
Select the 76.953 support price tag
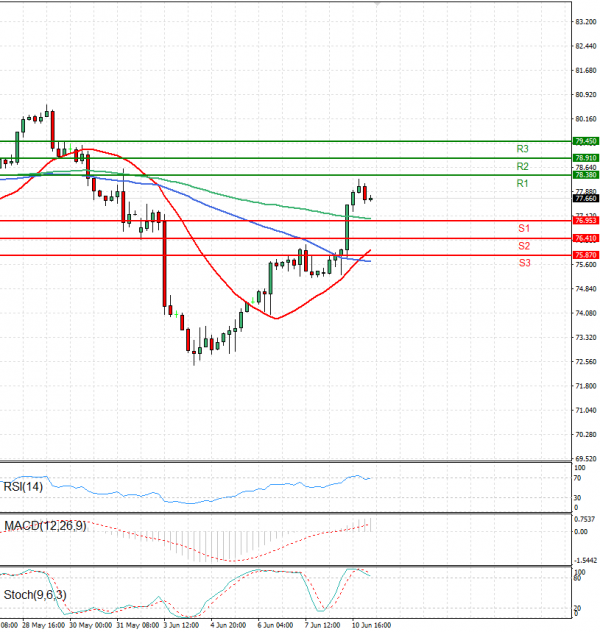[x=585, y=220]
